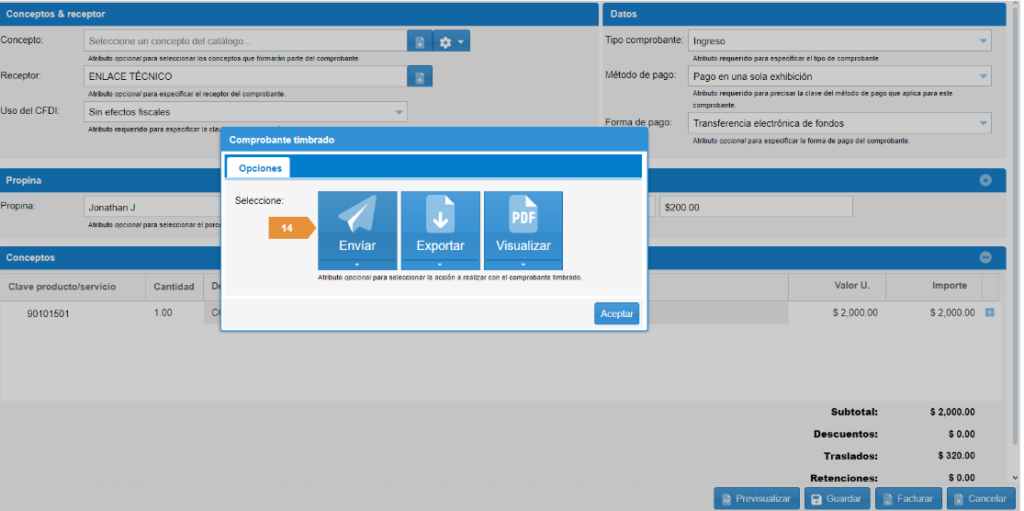
Task: Select the Opciones tab
Action: (x=259, y=168)
